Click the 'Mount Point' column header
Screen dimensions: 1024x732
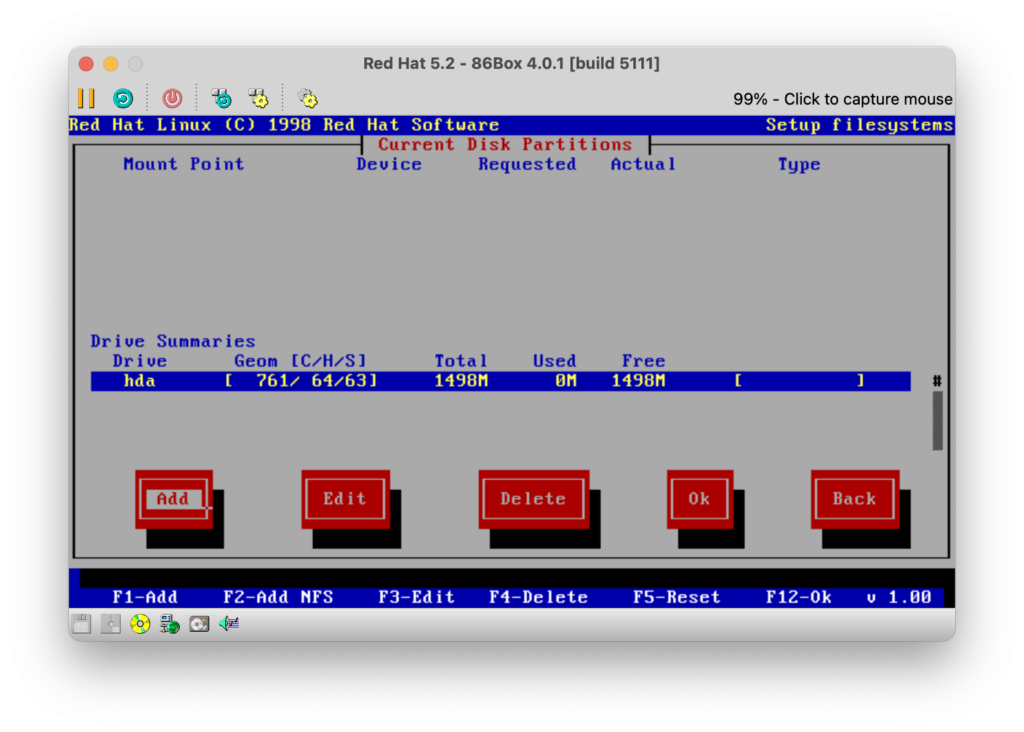tap(184, 164)
